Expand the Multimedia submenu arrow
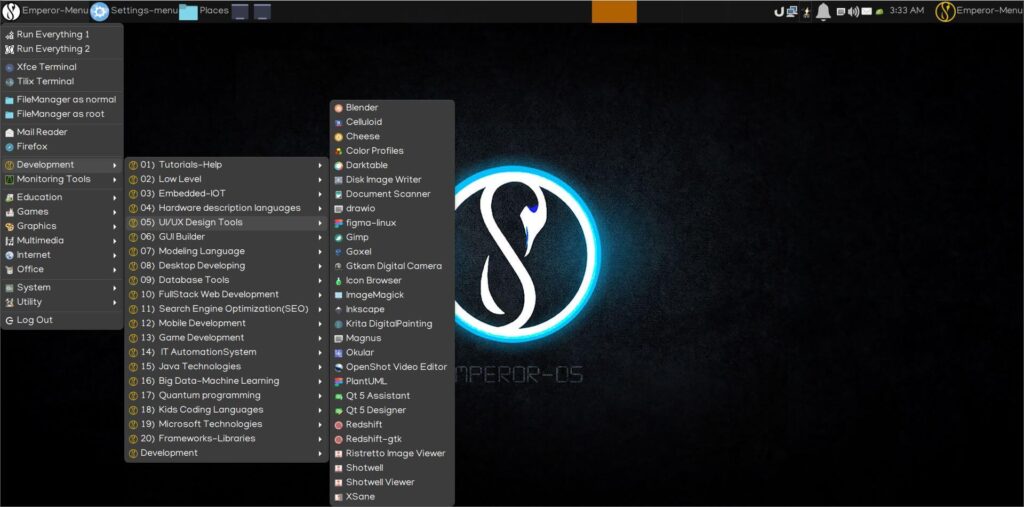This screenshot has height=507, width=1024. click(114, 240)
